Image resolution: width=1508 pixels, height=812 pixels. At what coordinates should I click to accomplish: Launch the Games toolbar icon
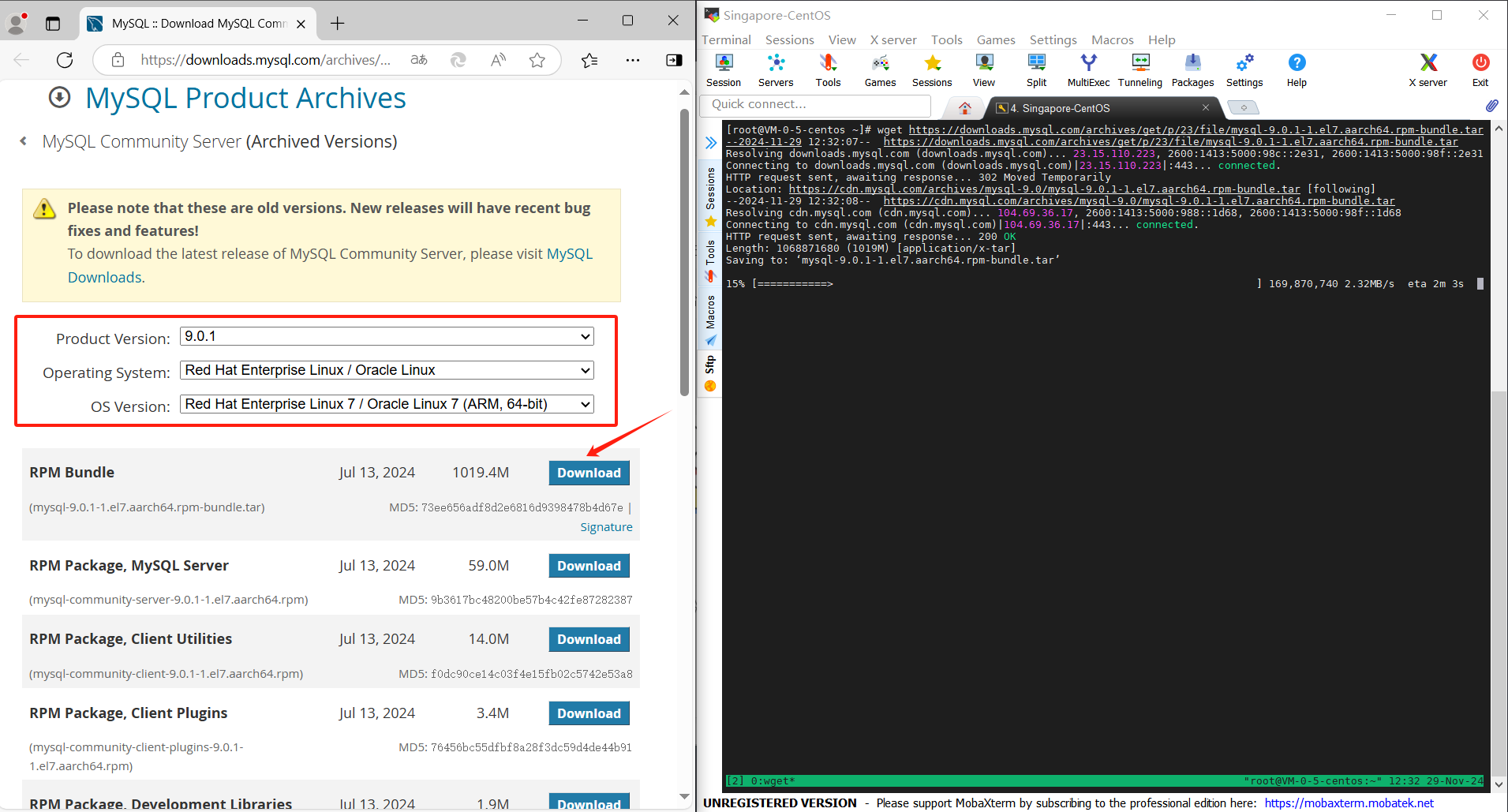click(x=880, y=69)
